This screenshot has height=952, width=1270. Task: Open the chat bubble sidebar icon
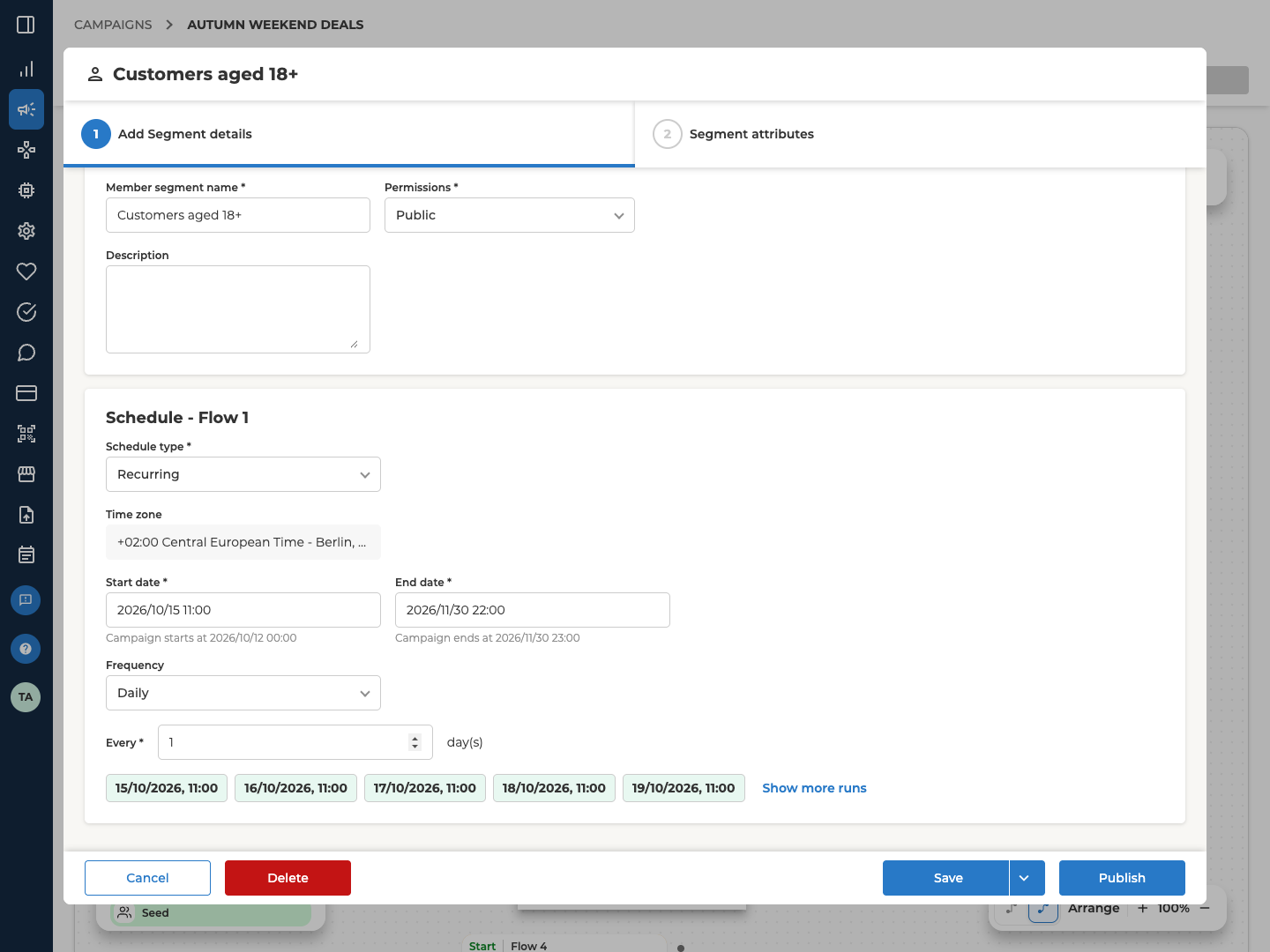[26, 353]
